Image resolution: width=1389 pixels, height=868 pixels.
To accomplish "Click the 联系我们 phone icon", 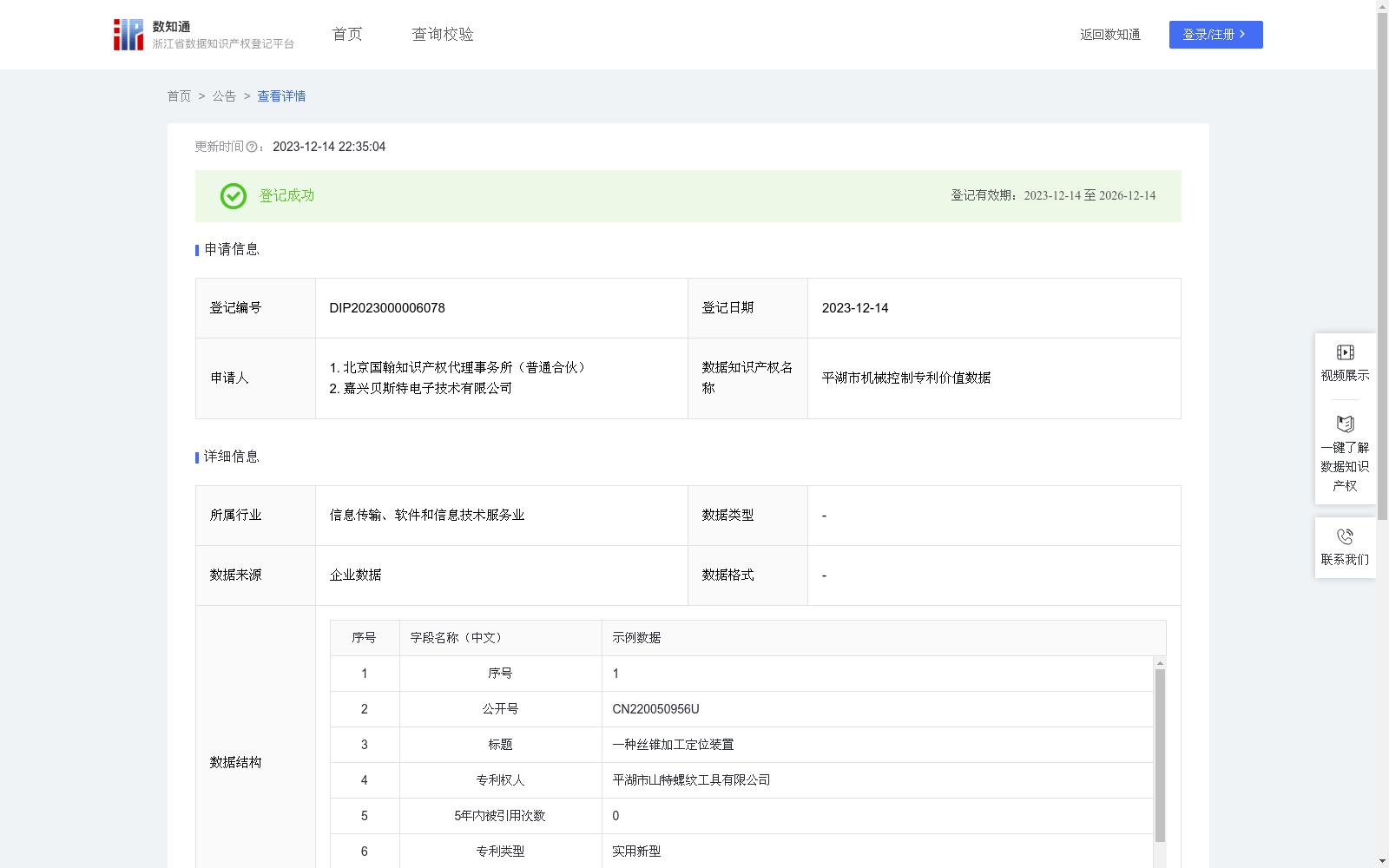I will pyautogui.click(x=1345, y=536).
